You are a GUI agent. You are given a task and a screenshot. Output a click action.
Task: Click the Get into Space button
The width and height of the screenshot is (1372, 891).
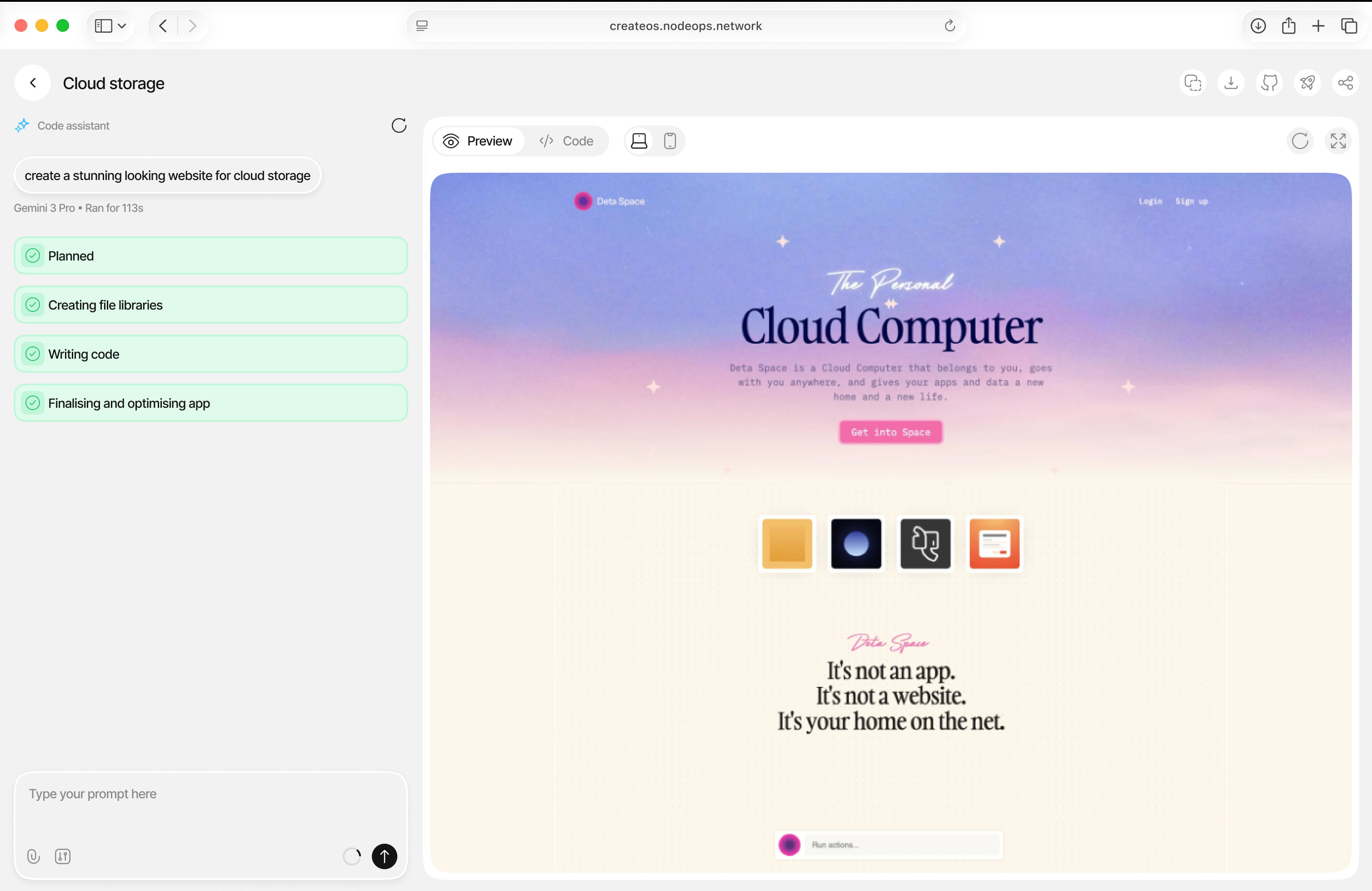click(x=890, y=432)
